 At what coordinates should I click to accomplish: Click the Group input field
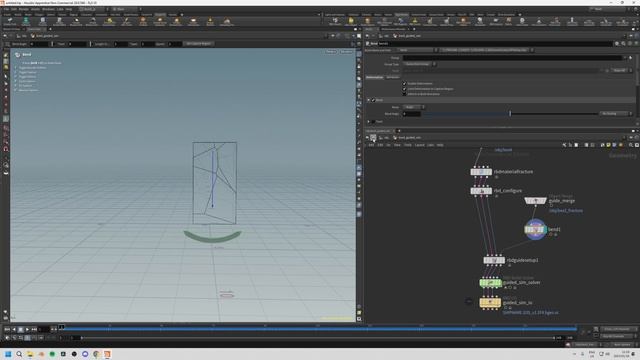click(513, 58)
